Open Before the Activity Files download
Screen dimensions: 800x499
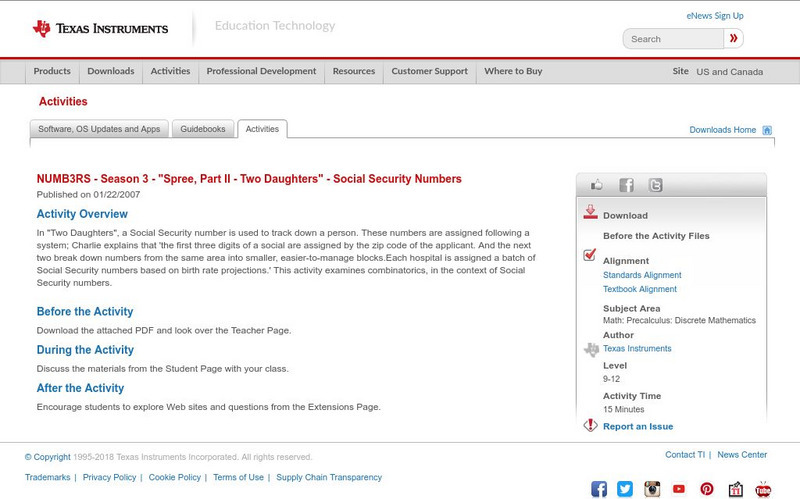coord(656,236)
